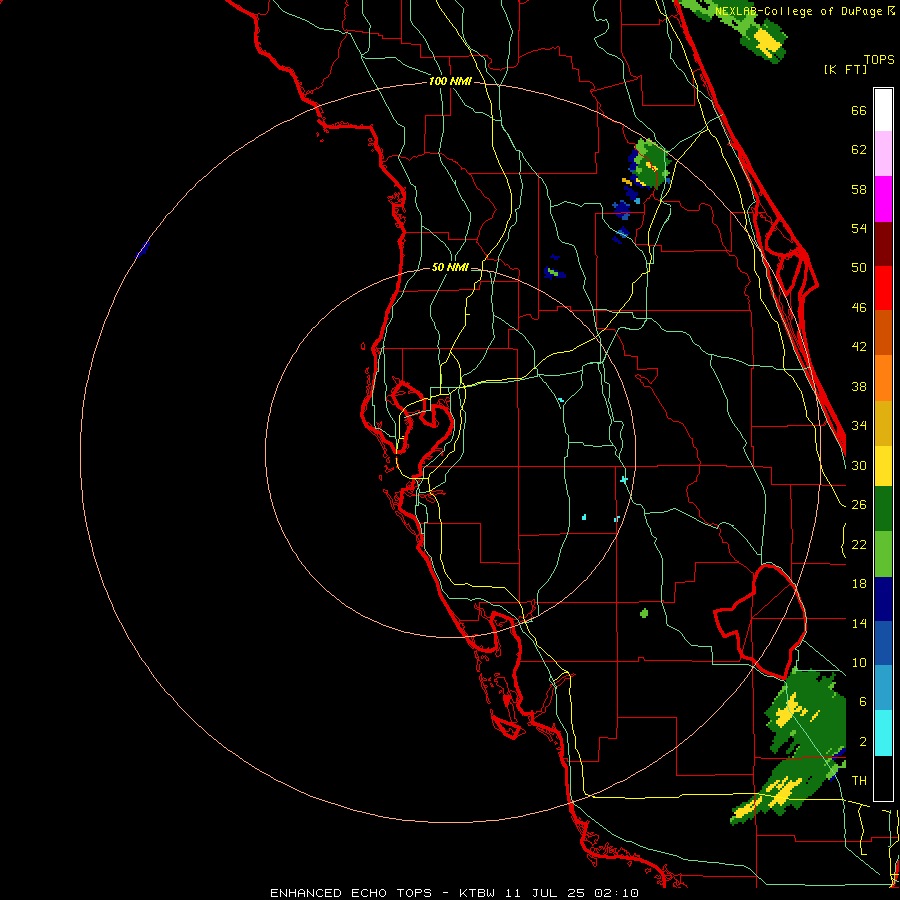The width and height of the screenshot is (900, 900).
Task: Click the cyan legend swatch
Action: tap(883, 733)
